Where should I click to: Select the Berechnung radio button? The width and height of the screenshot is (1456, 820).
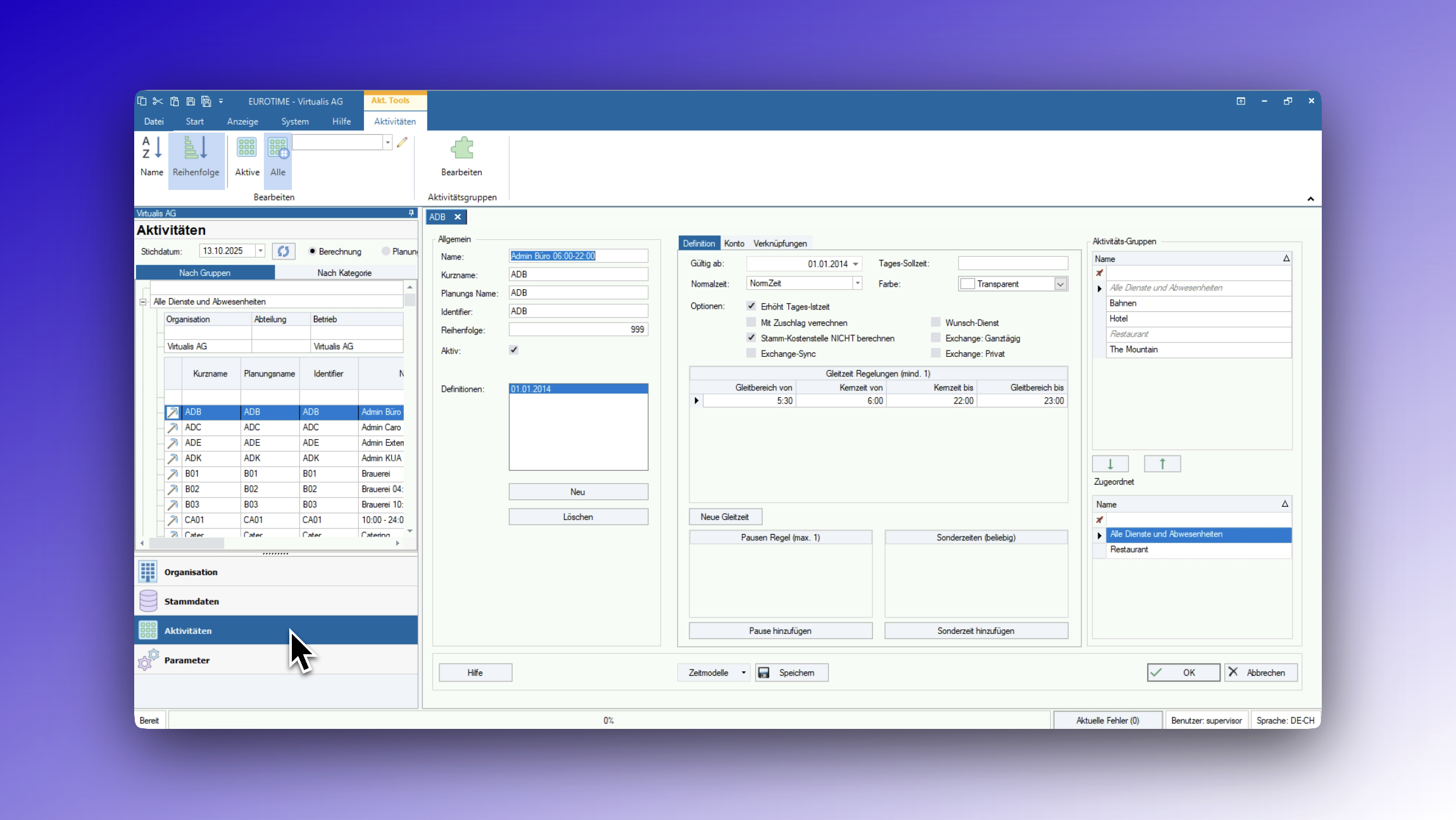(313, 251)
